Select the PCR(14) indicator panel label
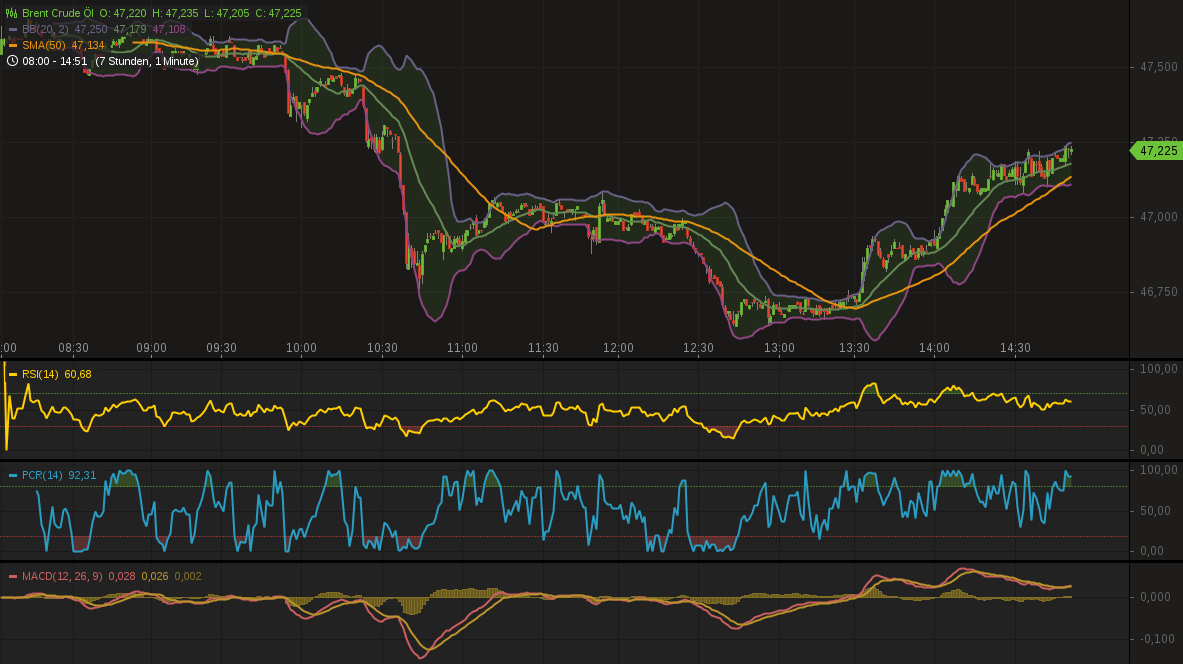The image size is (1183, 664). (45, 476)
